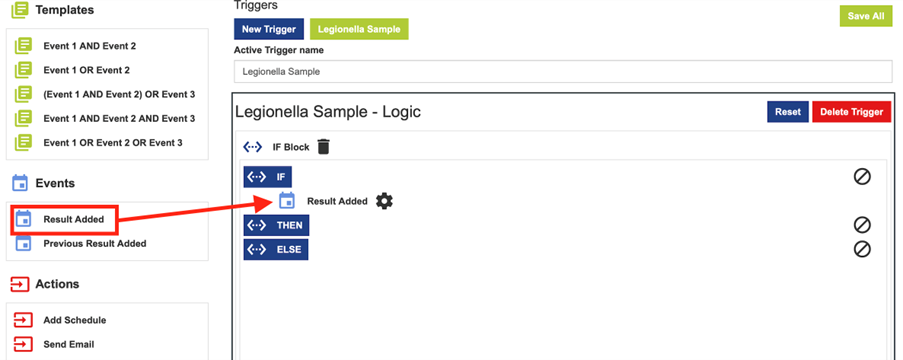Select the Previous Result Added calendar icon
903x360 pixels.
(x=23, y=243)
